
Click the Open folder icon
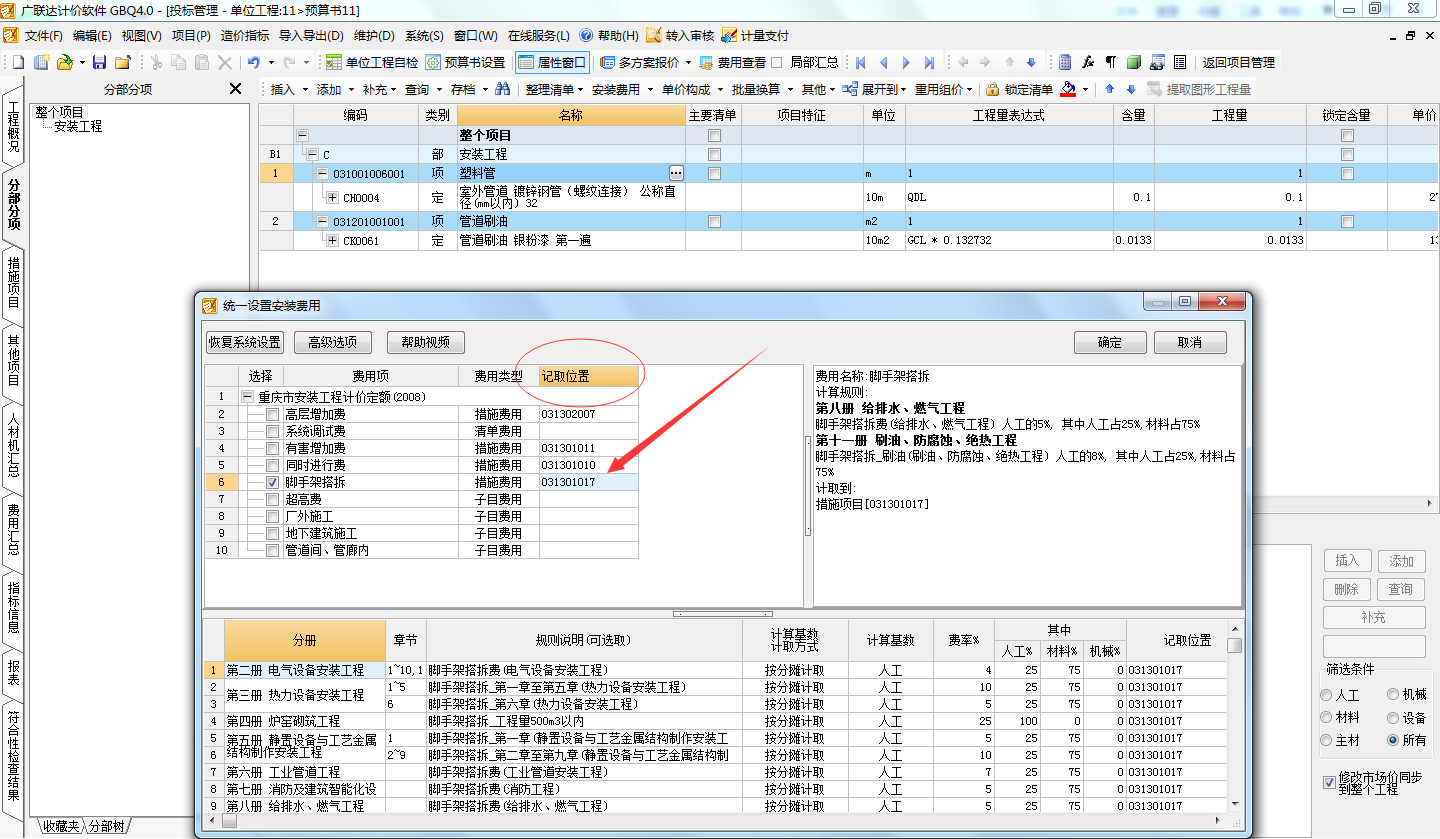(x=64, y=62)
